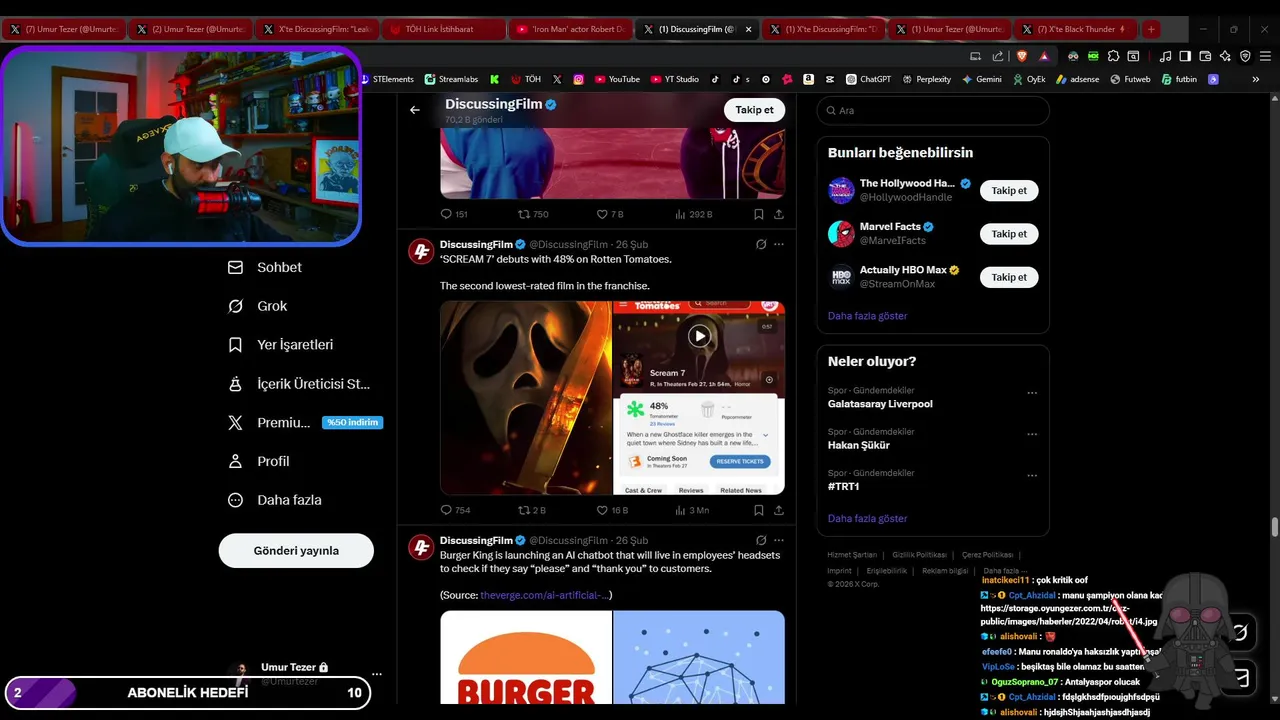Open the Instagram bookmark icon

tap(579, 79)
